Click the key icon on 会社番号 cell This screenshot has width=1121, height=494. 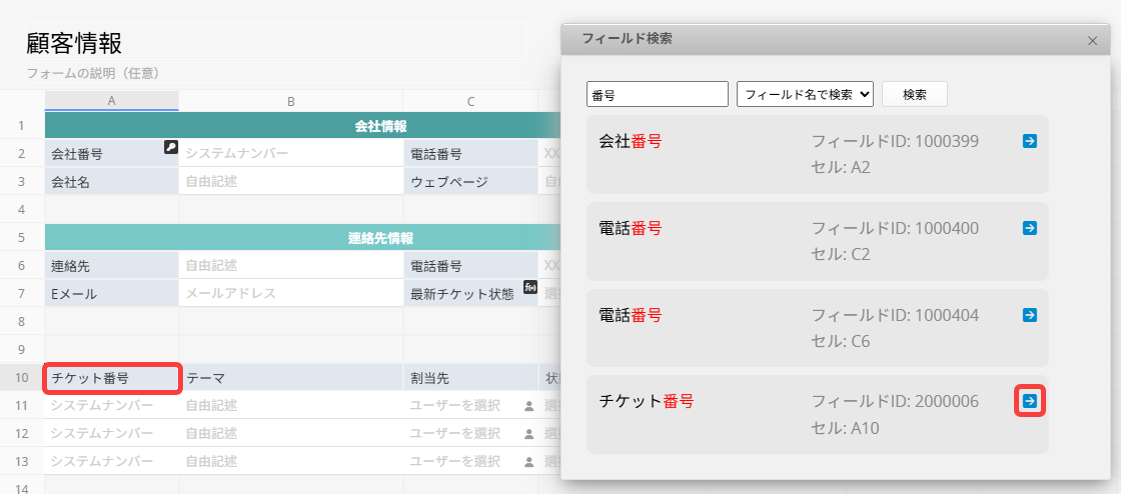point(171,147)
